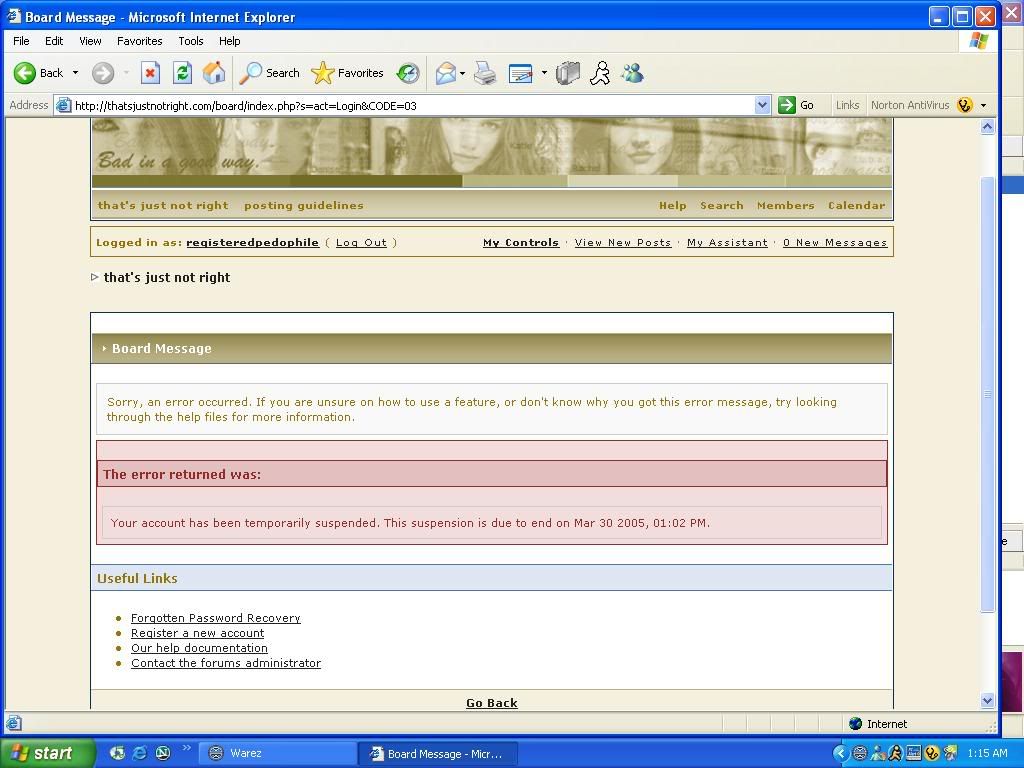Click the "The error returned was:" heading
Image resolution: width=1024 pixels, height=768 pixels.
pyautogui.click(x=182, y=474)
